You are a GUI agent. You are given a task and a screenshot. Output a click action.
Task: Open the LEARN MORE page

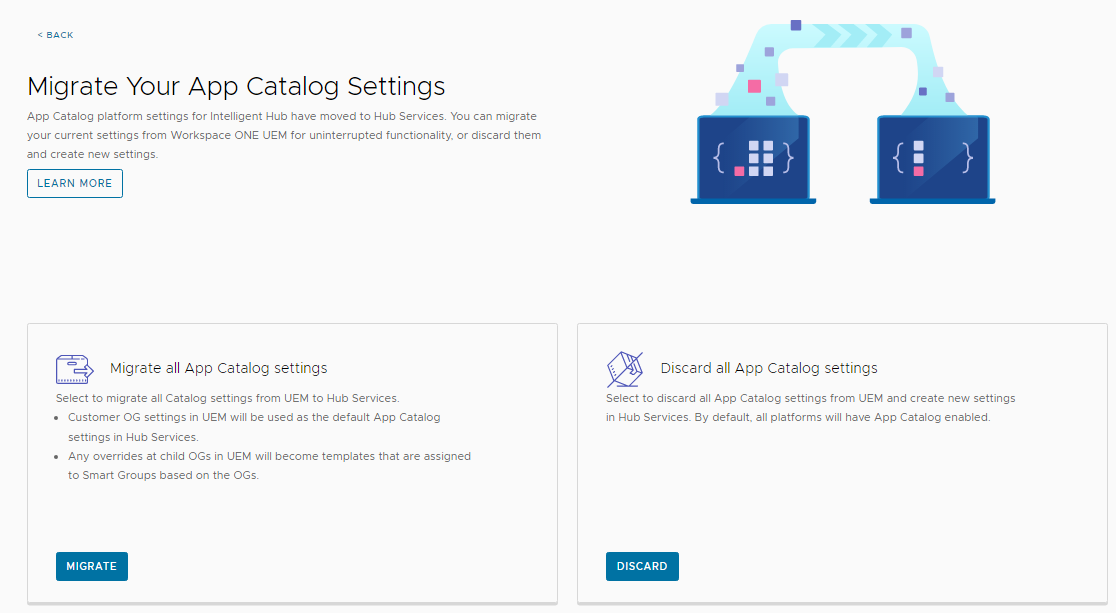coord(74,183)
